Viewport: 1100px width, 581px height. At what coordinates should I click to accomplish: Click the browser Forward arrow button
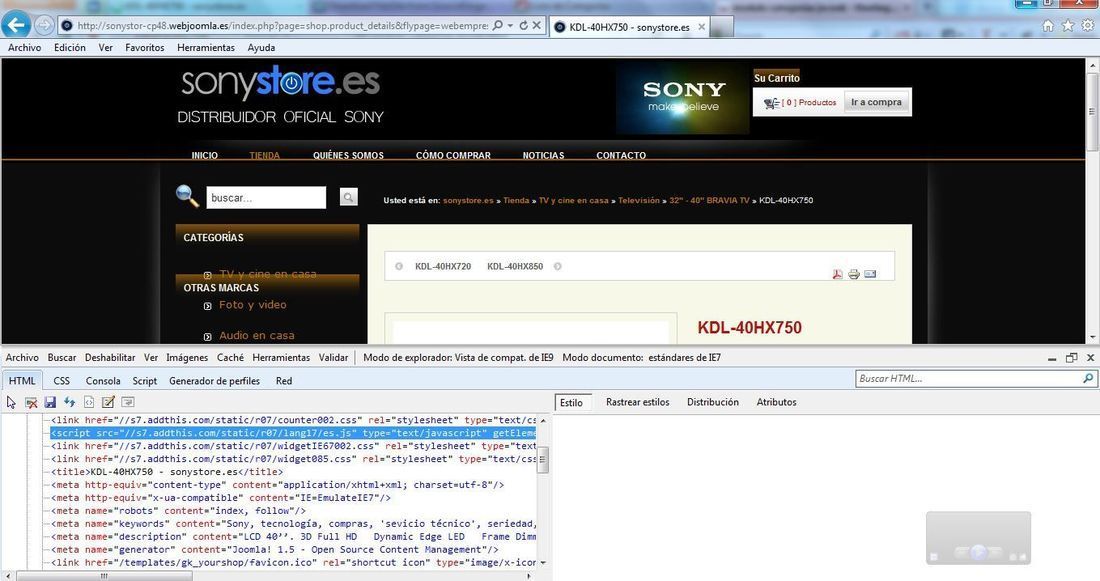pyautogui.click(x=43, y=26)
